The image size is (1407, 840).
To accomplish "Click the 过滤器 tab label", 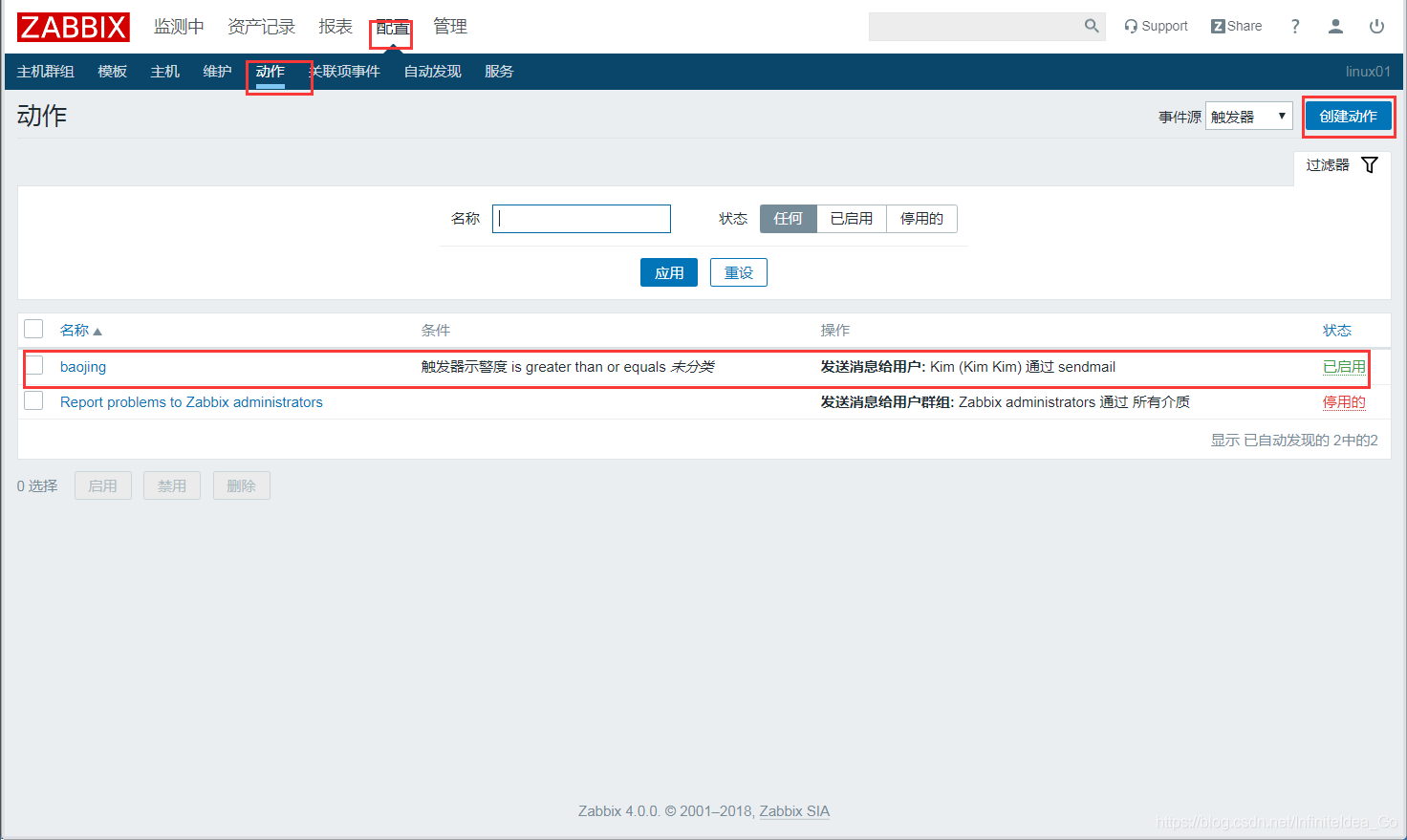I will coord(1328,165).
